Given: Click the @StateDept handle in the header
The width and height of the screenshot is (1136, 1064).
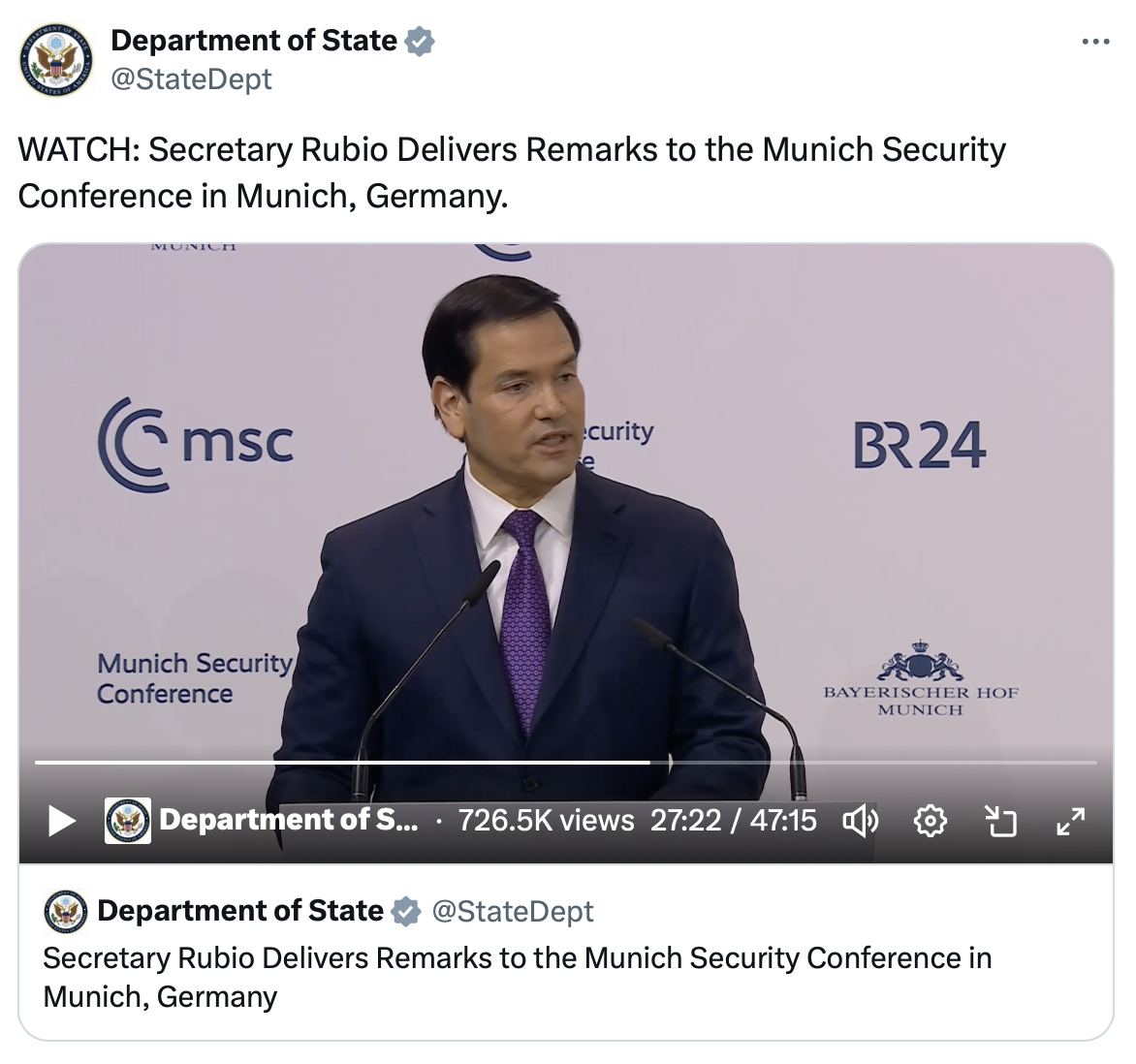Looking at the screenshot, I should click(191, 78).
